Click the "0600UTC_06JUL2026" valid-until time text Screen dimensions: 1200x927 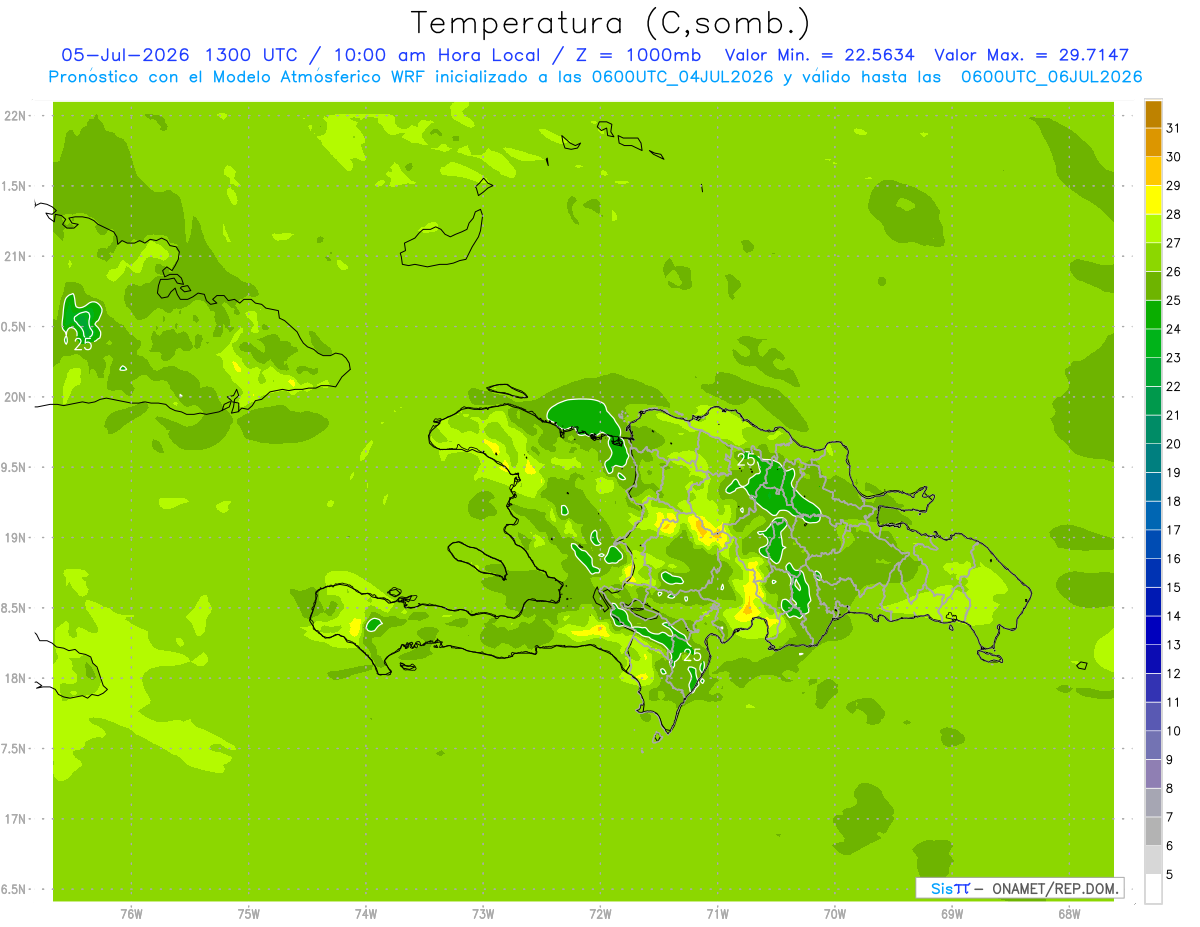[1051, 77]
